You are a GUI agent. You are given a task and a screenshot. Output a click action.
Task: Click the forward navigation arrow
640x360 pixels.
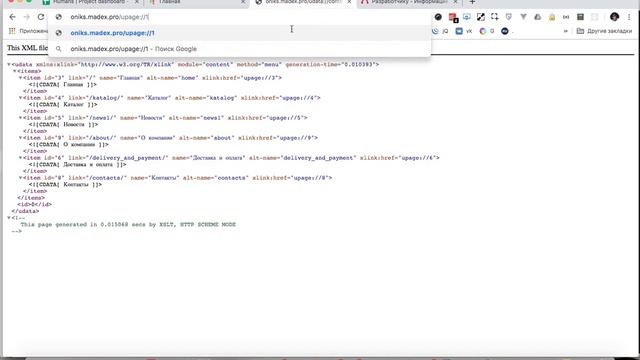27,17
